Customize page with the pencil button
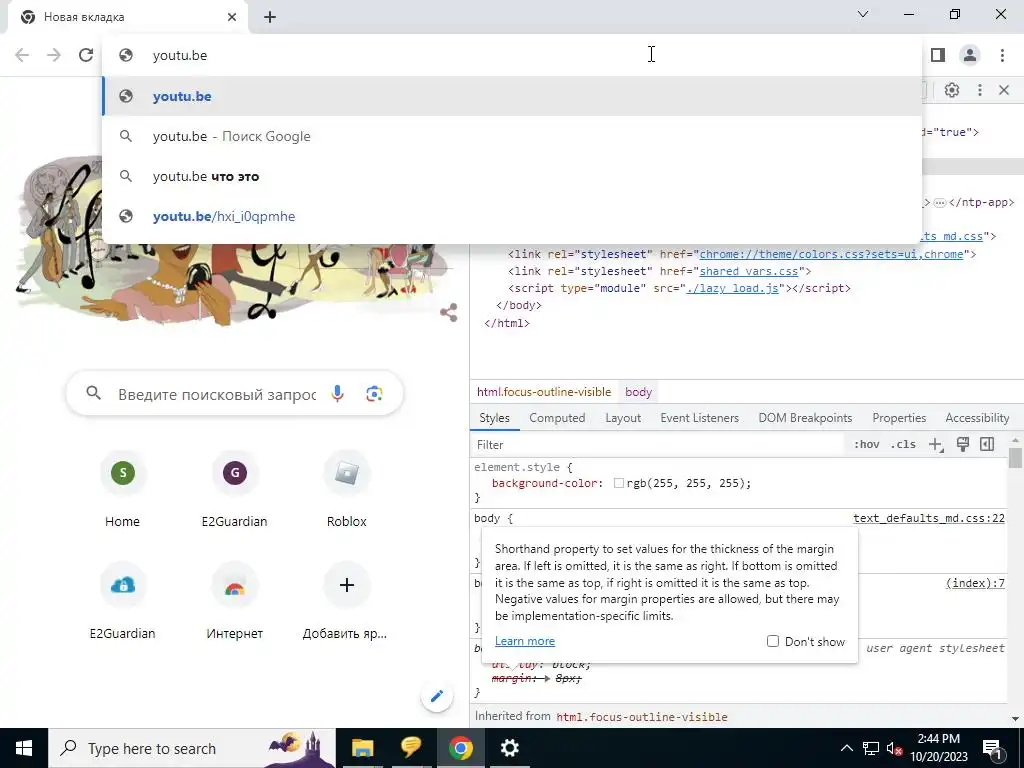 (x=437, y=696)
